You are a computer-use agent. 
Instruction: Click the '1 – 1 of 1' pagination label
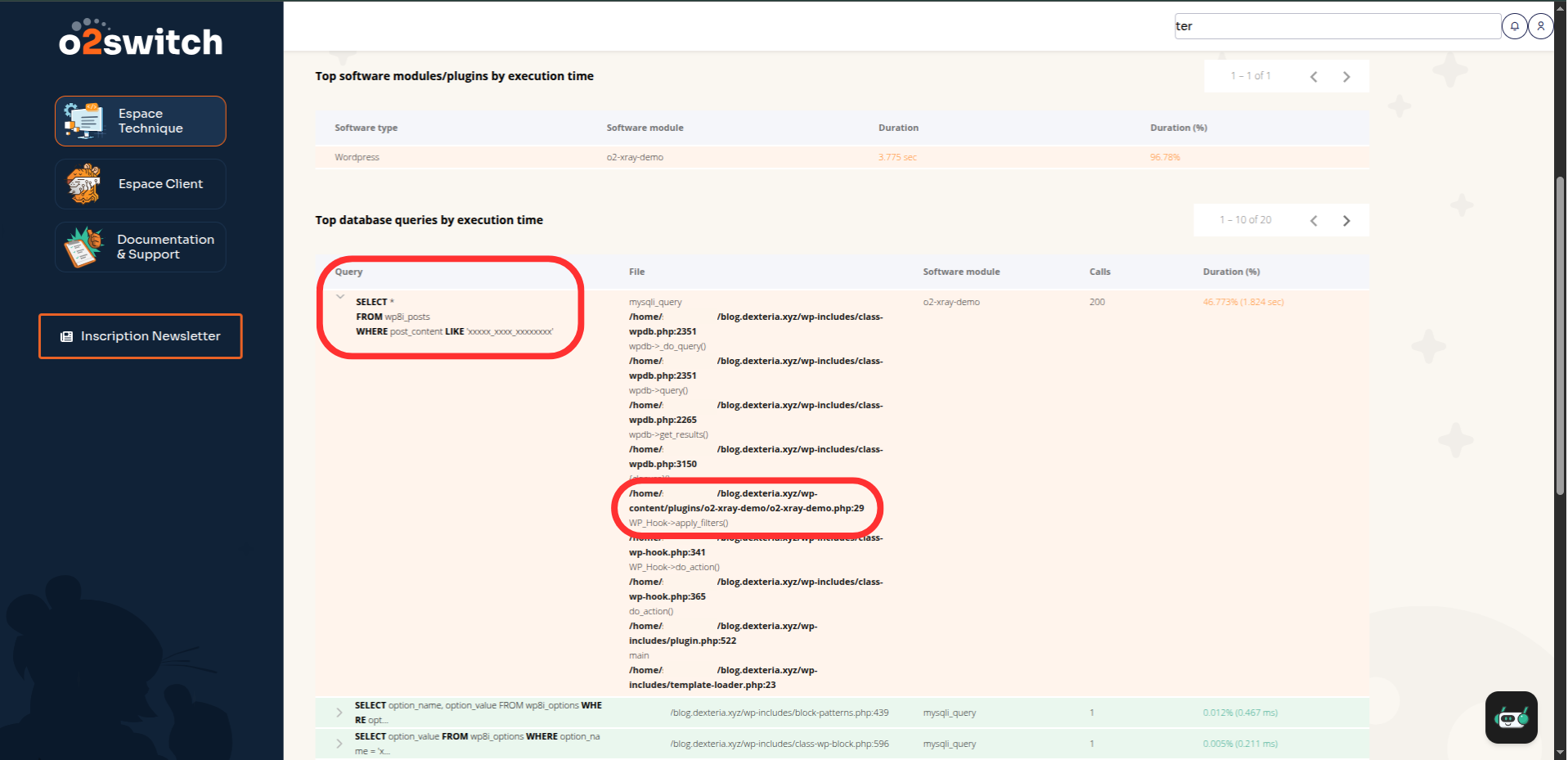click(1251, 76)
